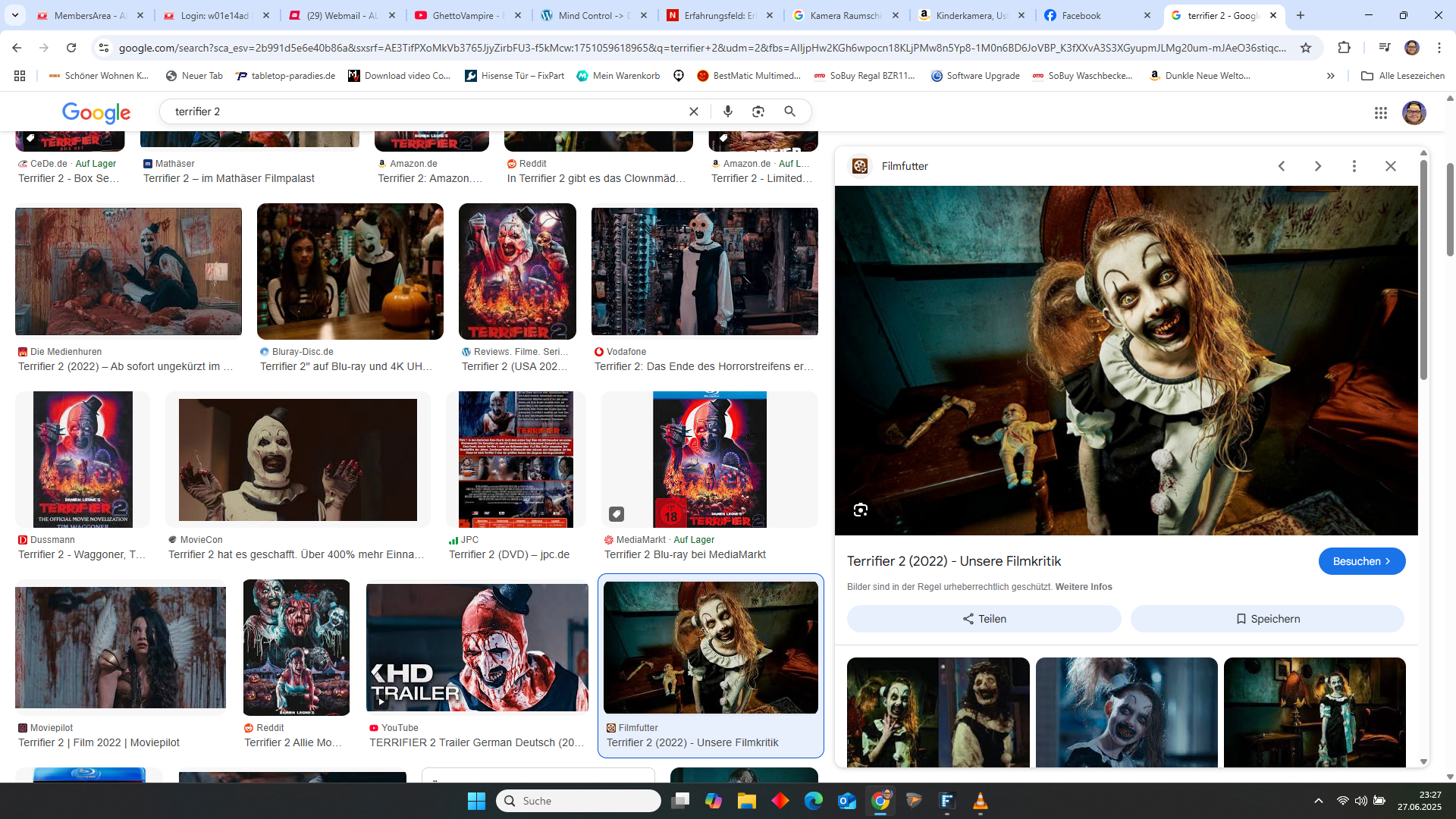
Task: Open the bookmarks apps grid icon
Action: [20, 76]
